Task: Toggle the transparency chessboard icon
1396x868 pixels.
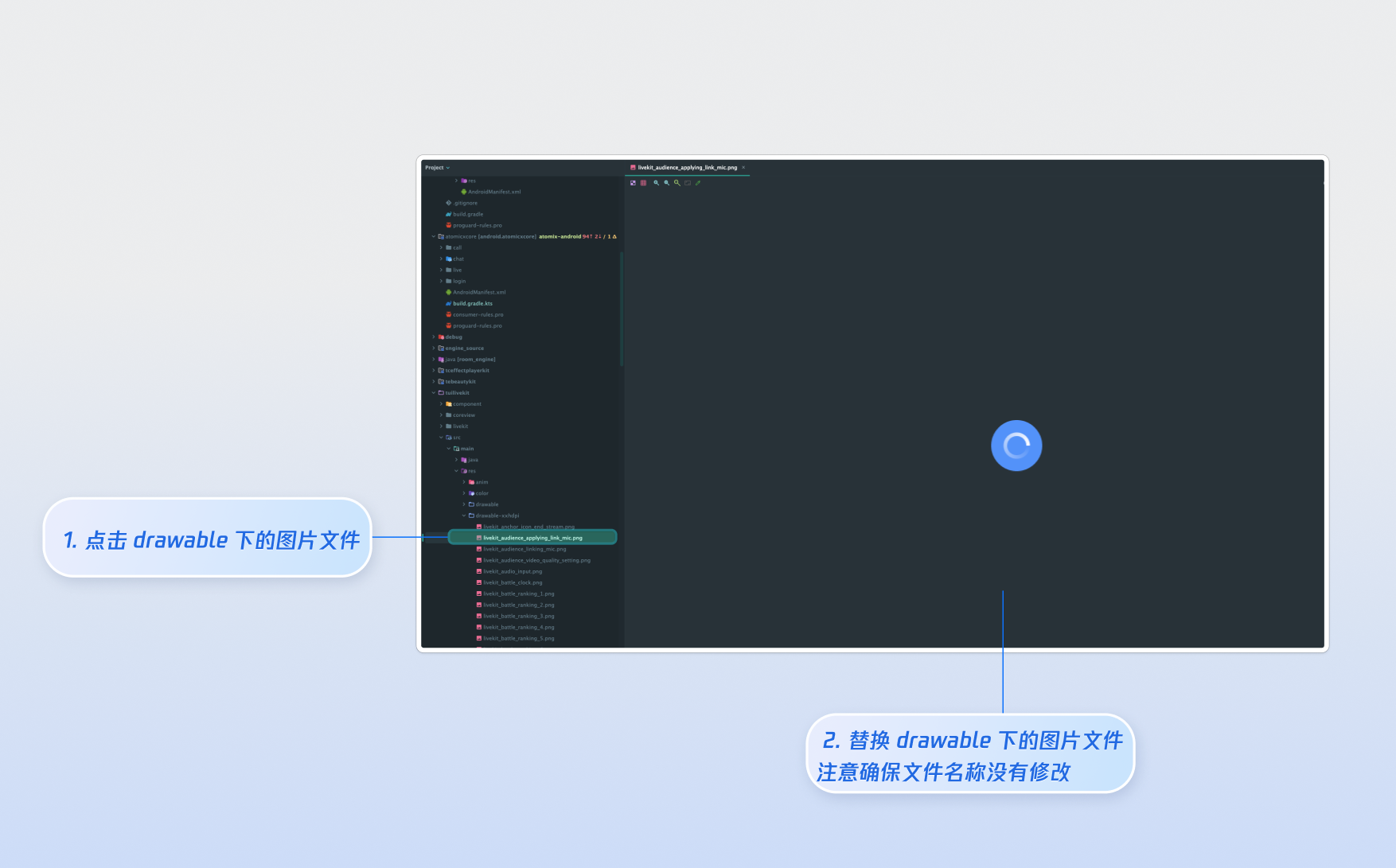Action: click(x=634, y=183)
